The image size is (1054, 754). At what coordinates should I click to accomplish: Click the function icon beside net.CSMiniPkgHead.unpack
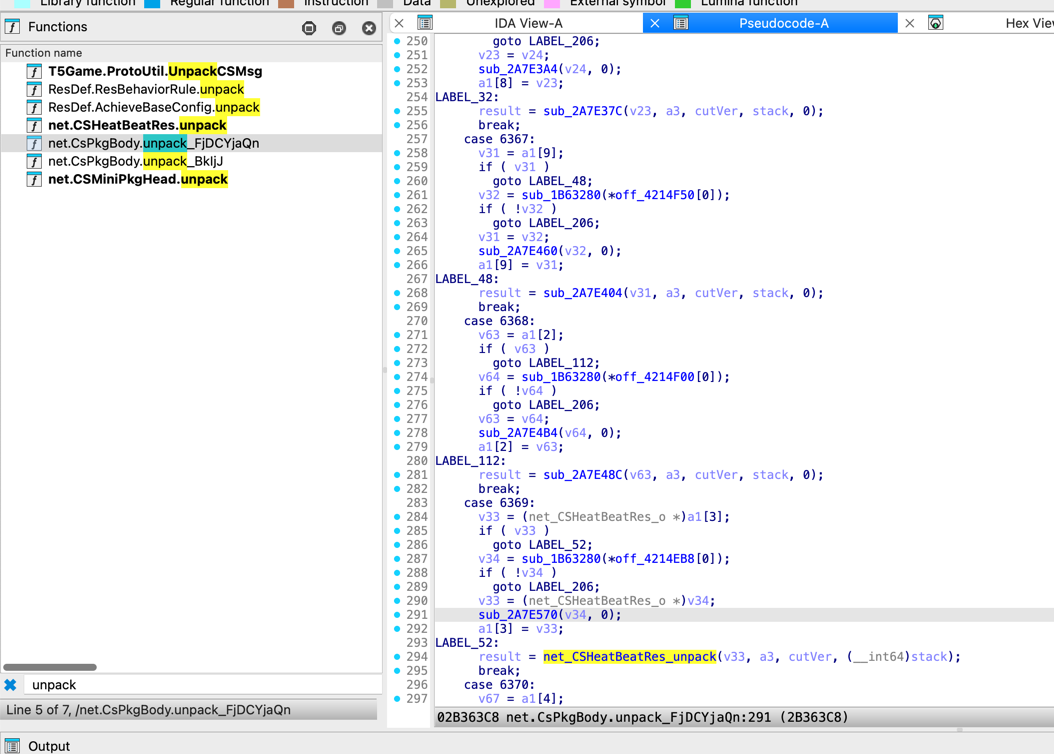coord(34,179)
